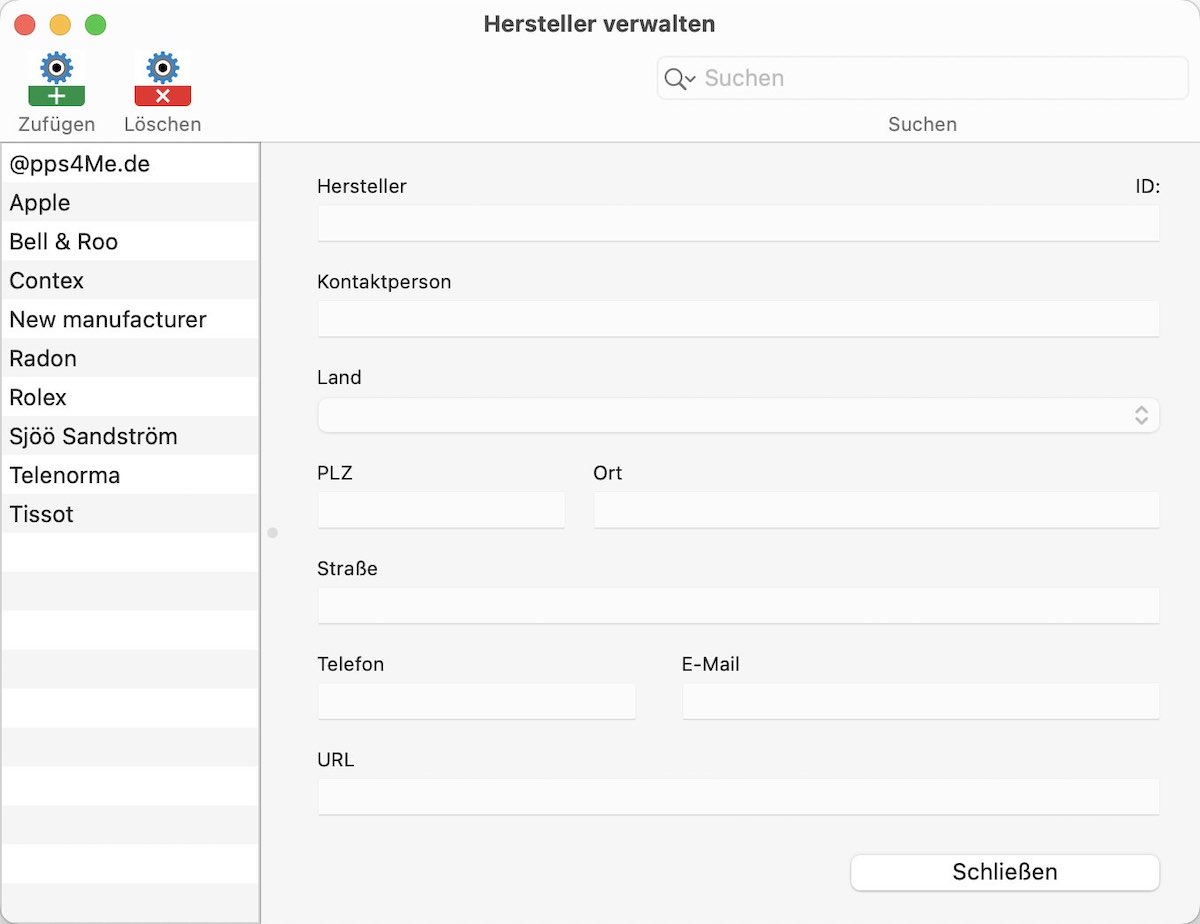The width and height of the screenshot is (1200, 924).
Task: Click the E-Mail input field
Action: pyautogui.click(x=921, y=701)
